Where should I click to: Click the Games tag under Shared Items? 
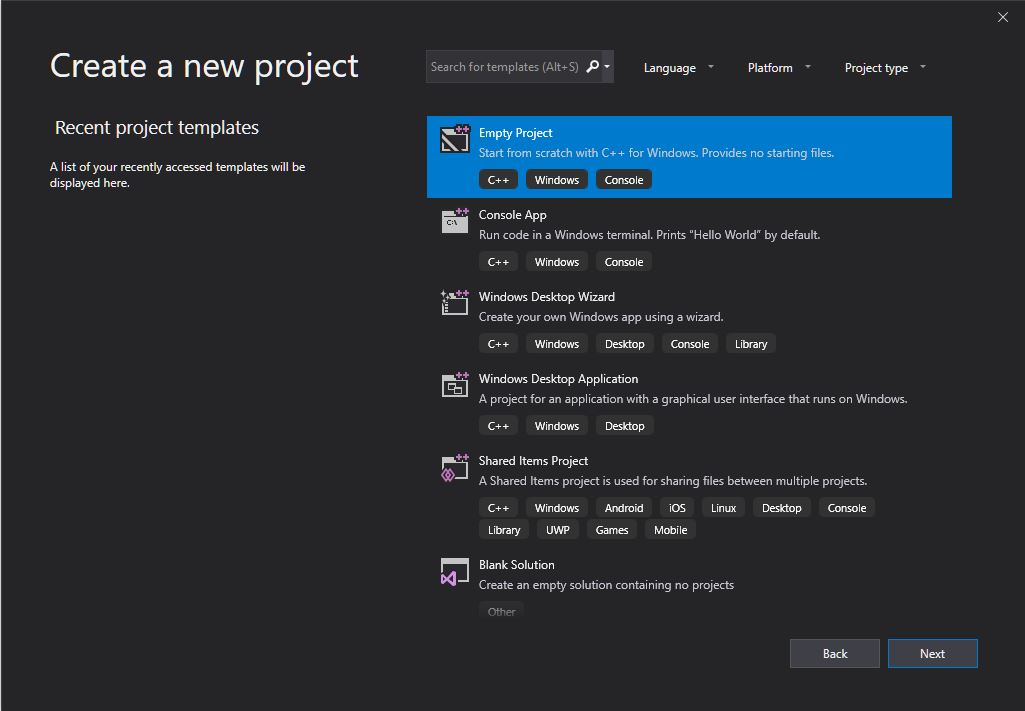(612, 530)
